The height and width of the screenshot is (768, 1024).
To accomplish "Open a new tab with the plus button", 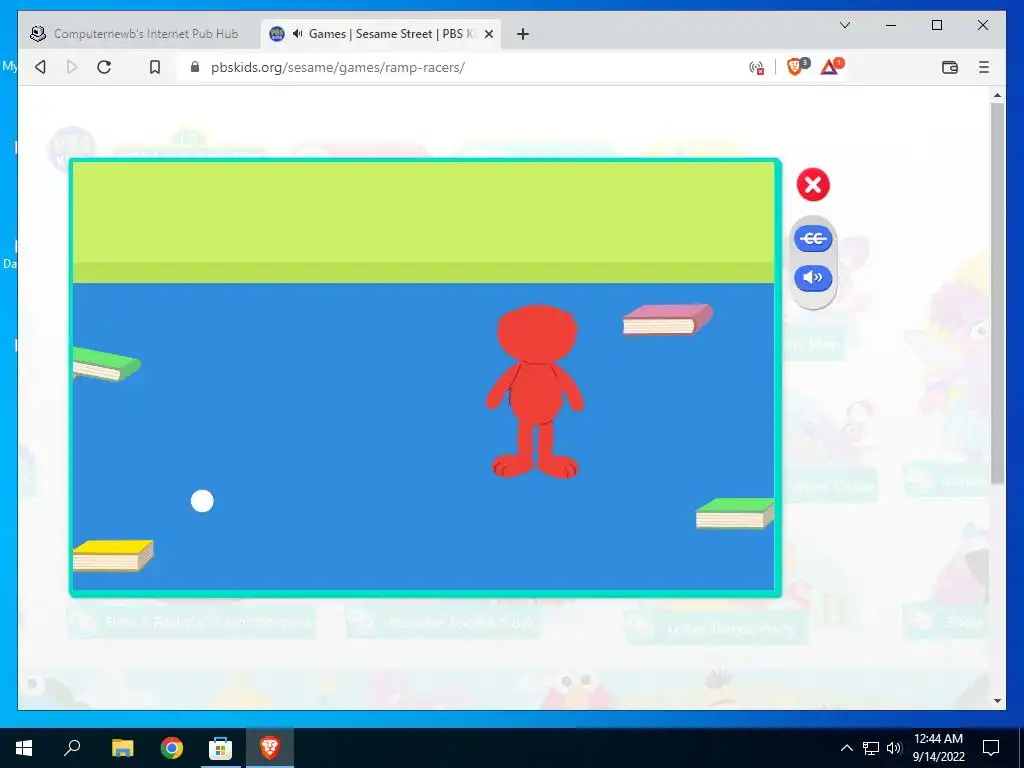I will (522, 34).
